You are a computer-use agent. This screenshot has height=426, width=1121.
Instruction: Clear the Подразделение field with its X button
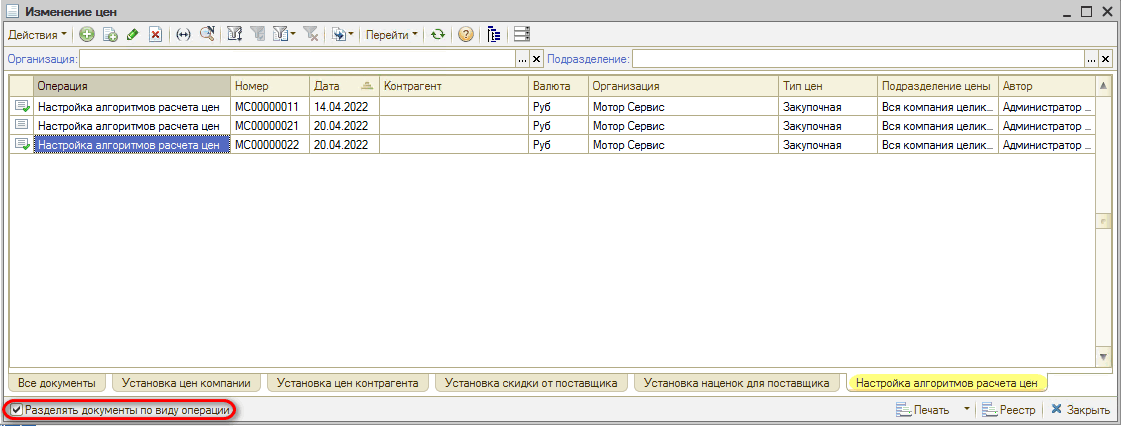[x=1106, y=59]
